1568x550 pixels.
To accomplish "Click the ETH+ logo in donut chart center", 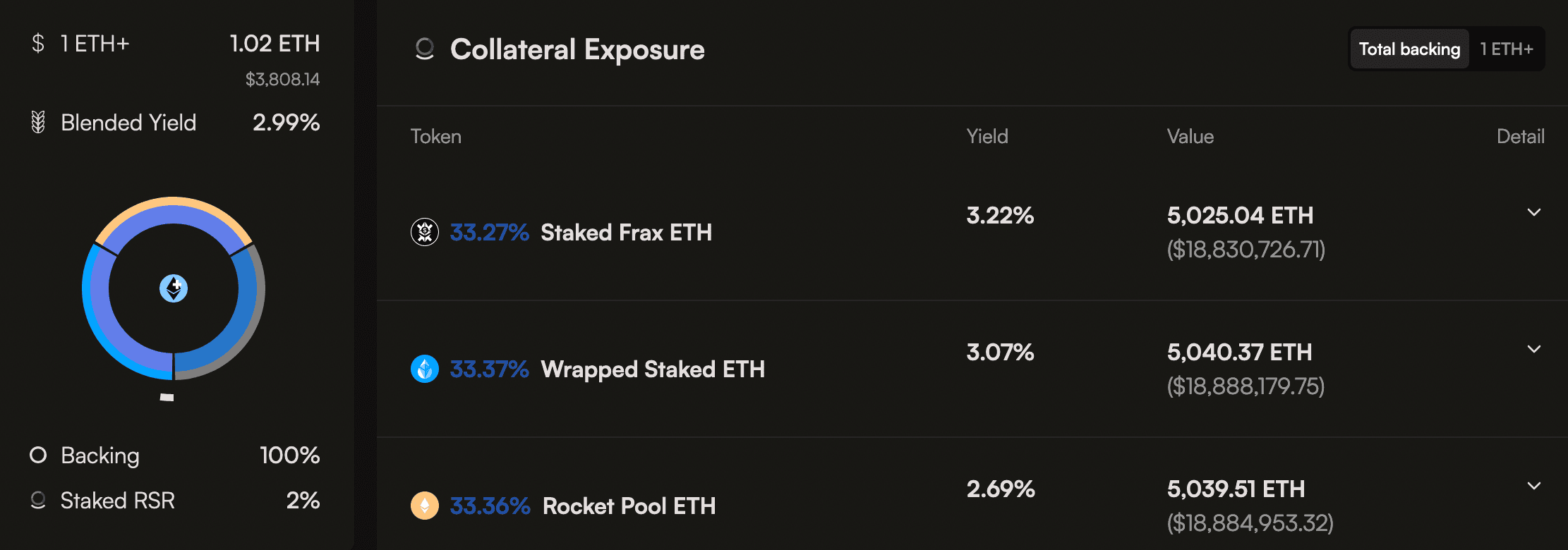I will pyautogui.click(x=174, y=288).
